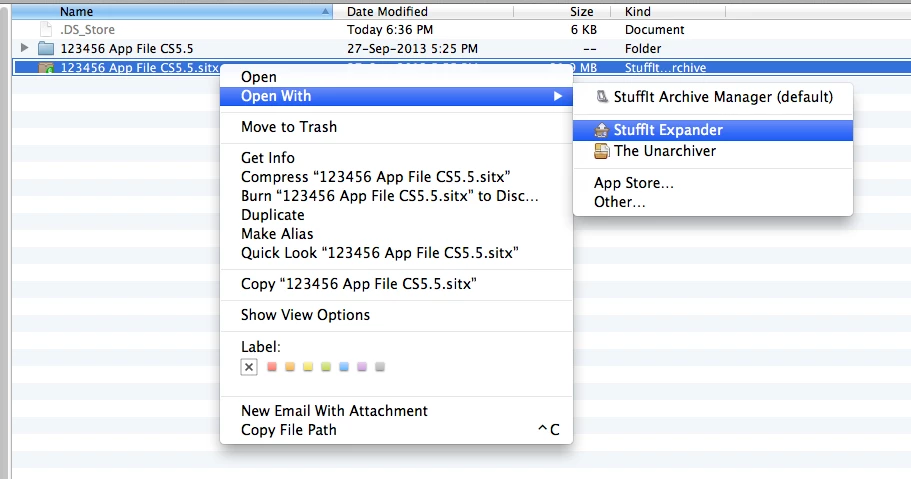Copy "123456 App File CS5.5.sitx" entry
Viewport: 911px width, 479px height.
point(396,284)
